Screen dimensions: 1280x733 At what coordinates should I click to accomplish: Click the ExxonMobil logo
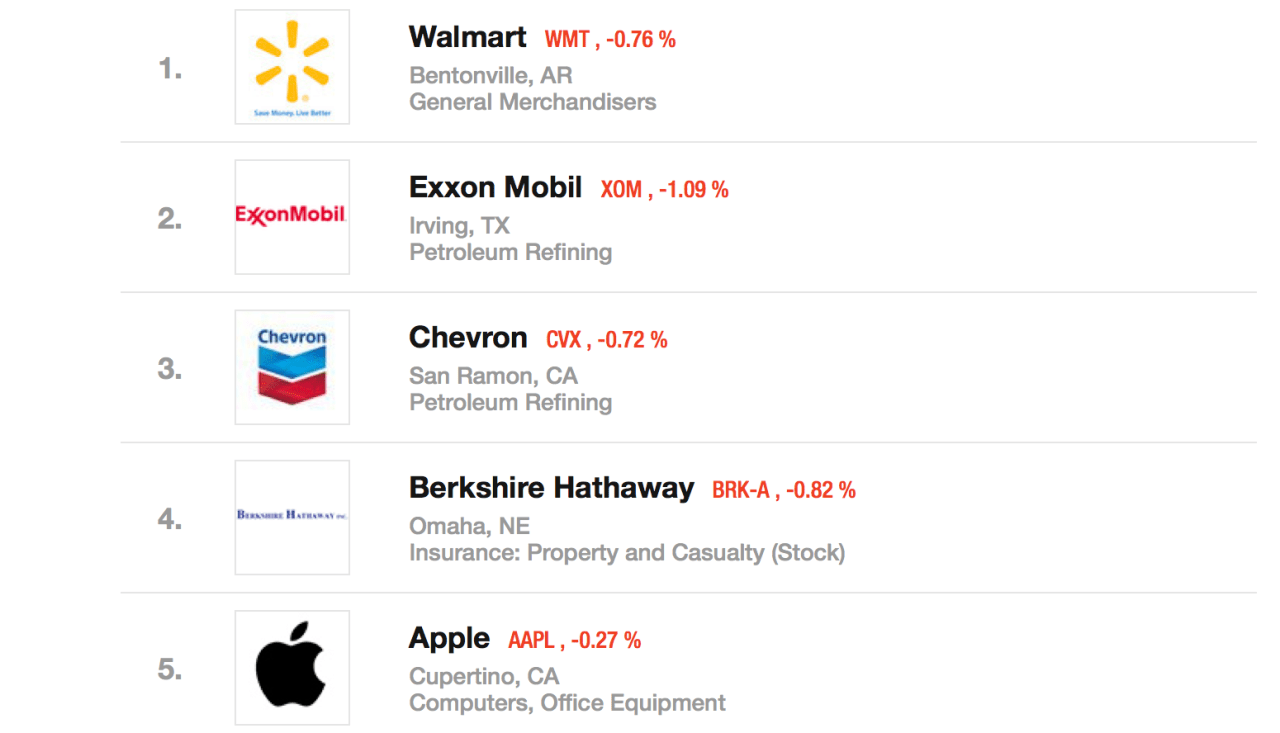[291, 215]
